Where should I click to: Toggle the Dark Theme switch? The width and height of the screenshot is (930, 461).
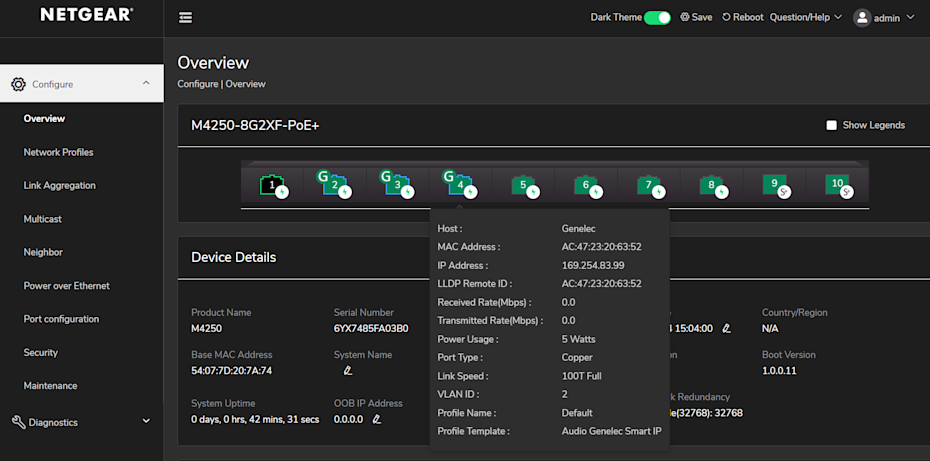(x=657, y=18)
